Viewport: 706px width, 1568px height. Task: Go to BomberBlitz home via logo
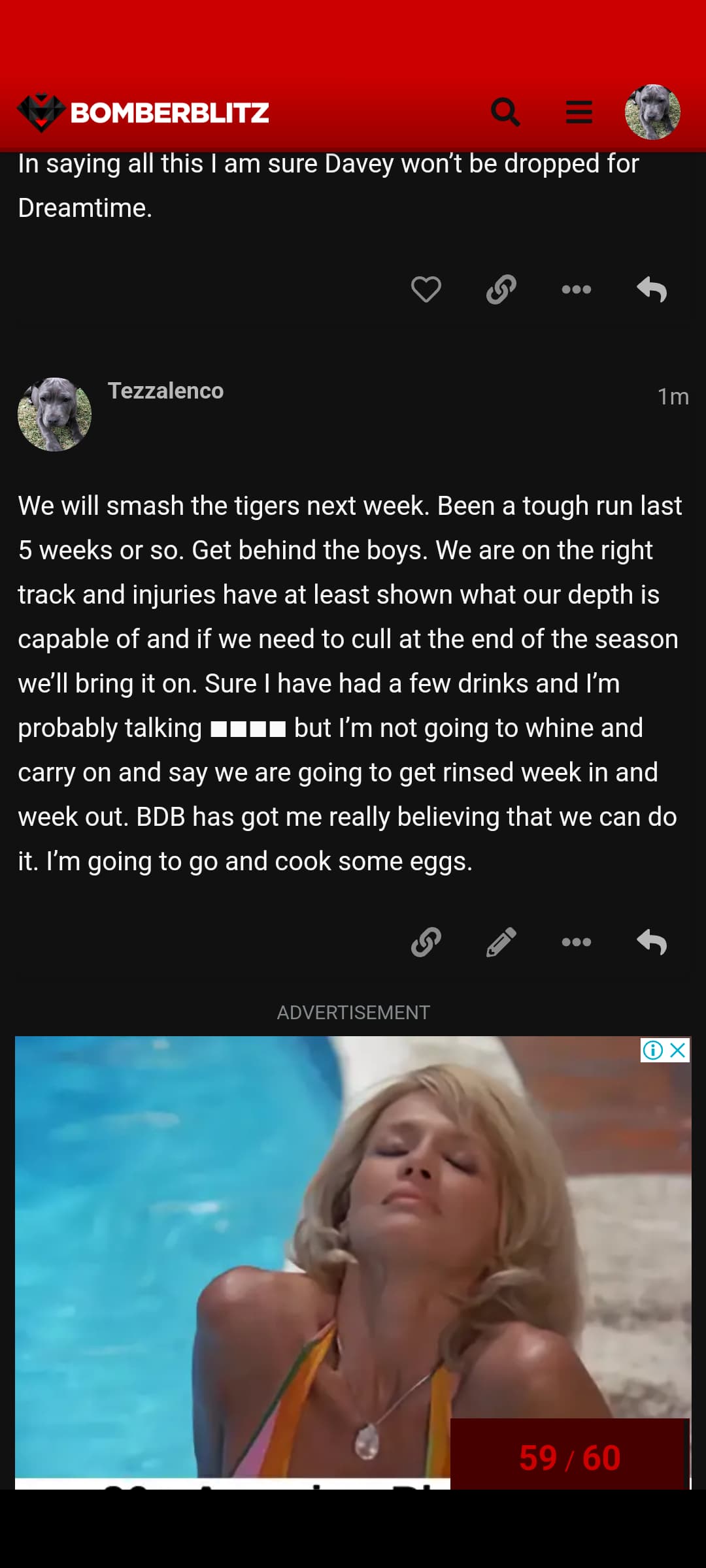tap(144, 113)
